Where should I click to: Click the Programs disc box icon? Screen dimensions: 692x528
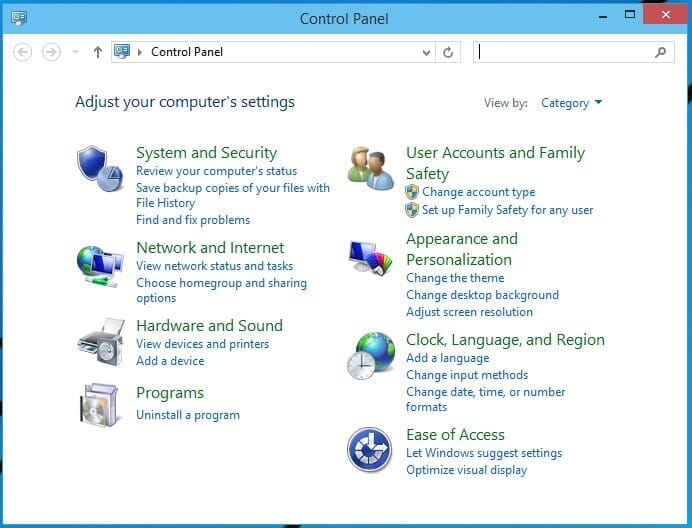coord(99,404)
